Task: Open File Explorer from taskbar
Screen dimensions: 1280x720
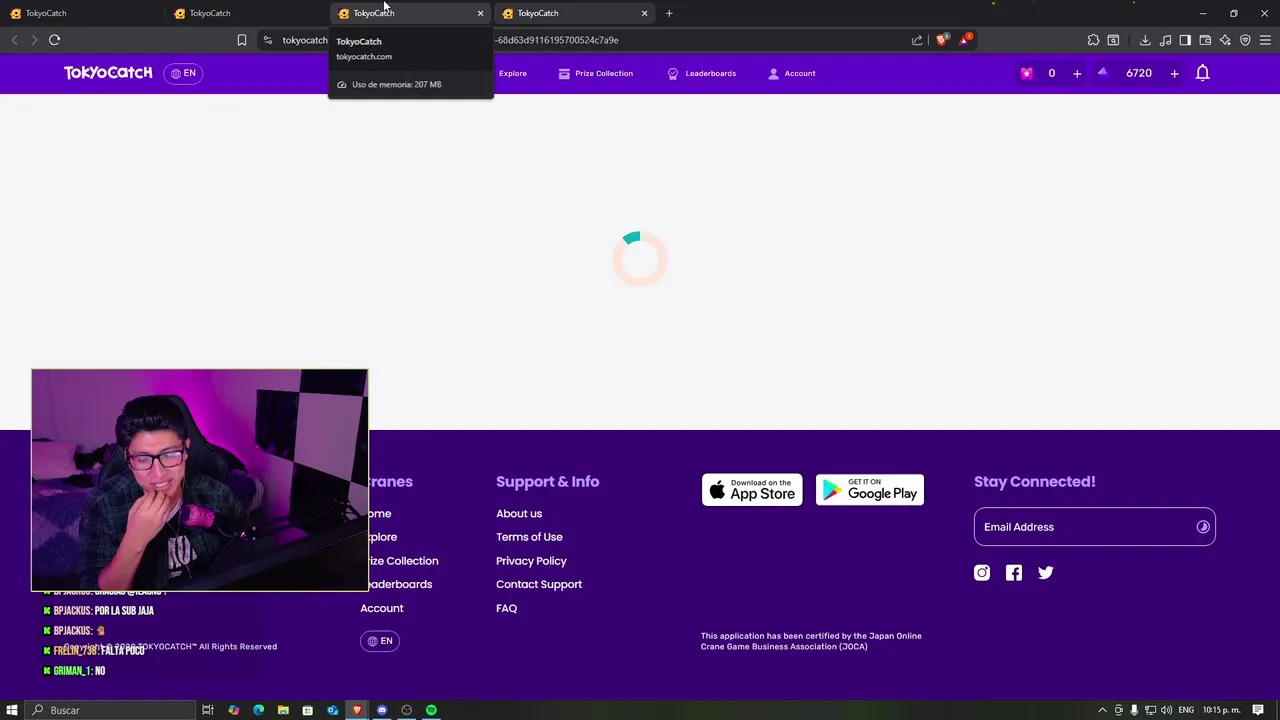Action: pos(283,710)
